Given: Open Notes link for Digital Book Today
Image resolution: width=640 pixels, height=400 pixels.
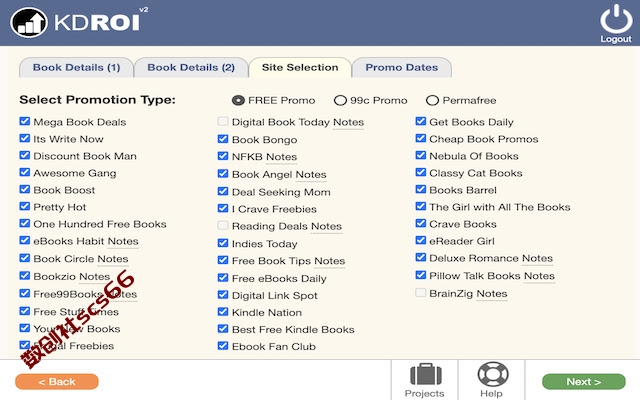Looking at the screenshot, I should 348,122.
